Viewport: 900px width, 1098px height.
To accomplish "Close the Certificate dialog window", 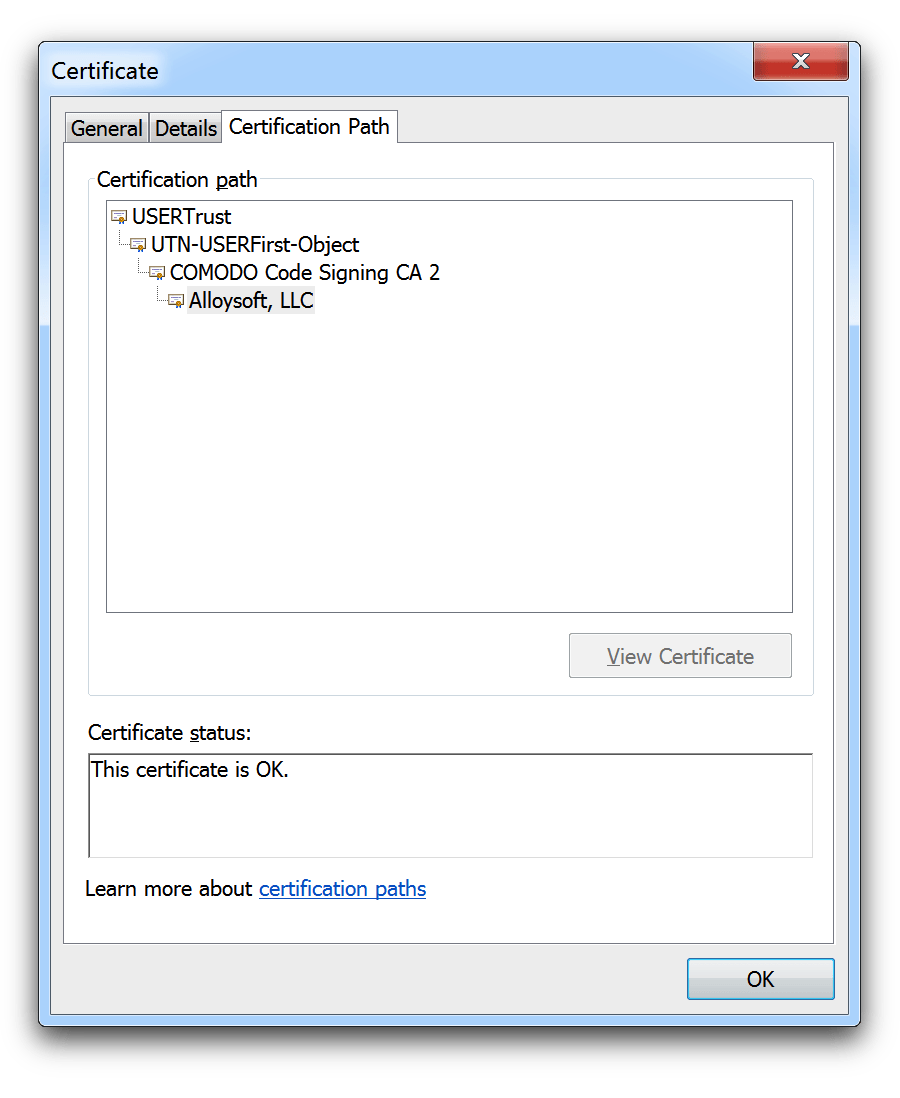I will 801,62.
